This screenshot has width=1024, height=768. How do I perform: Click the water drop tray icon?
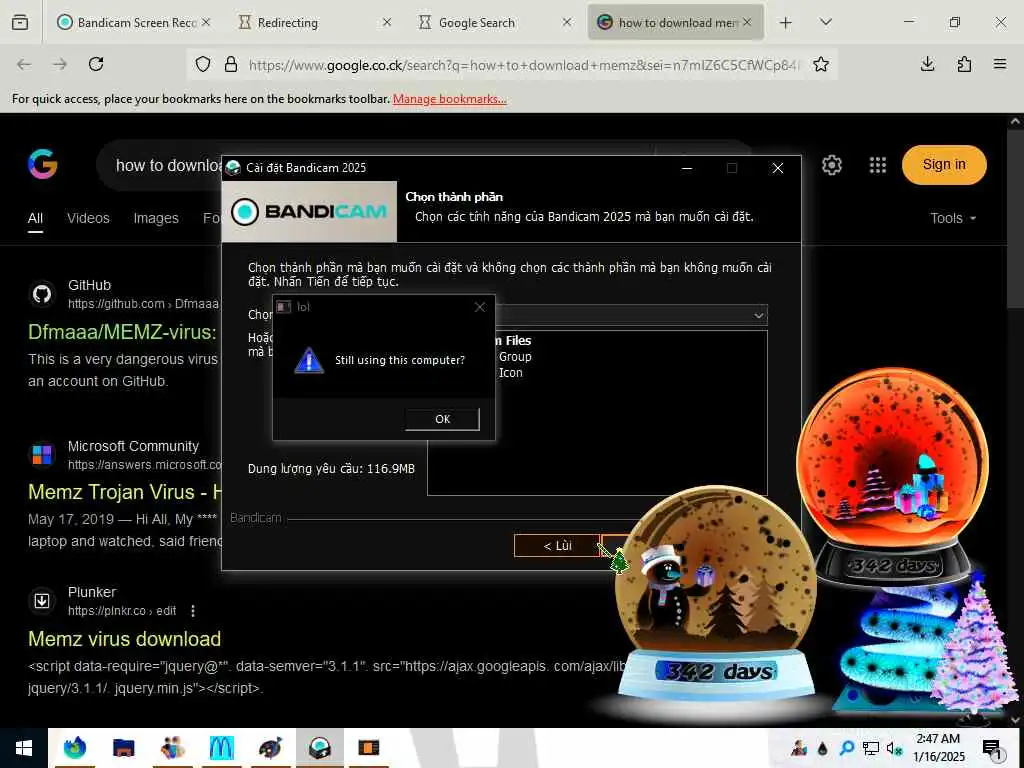point(823,748)
